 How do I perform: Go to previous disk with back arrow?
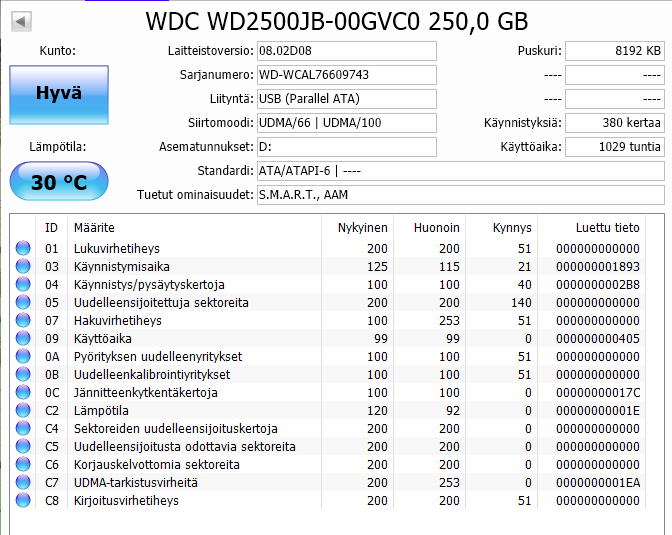(x=21, y=21)
